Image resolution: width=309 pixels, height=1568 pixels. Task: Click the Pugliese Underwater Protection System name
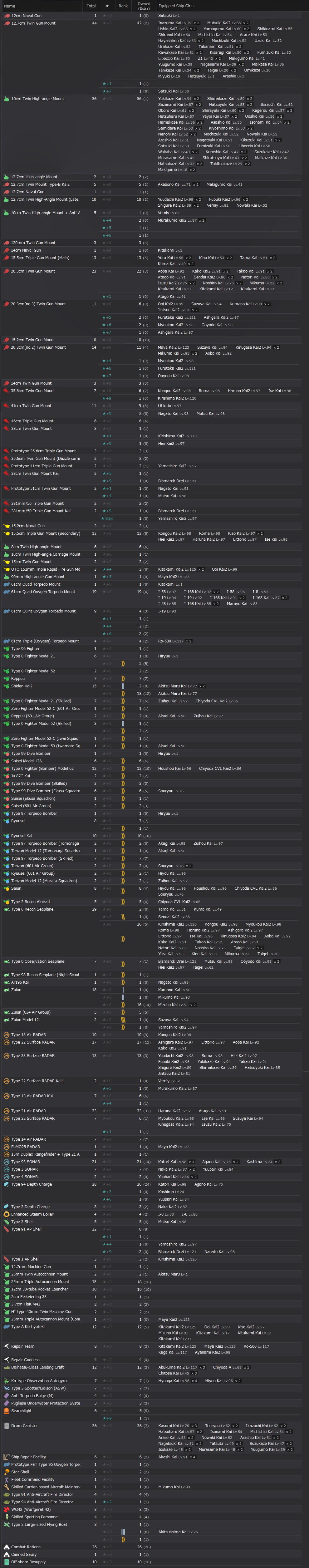tap(46, 1403)
